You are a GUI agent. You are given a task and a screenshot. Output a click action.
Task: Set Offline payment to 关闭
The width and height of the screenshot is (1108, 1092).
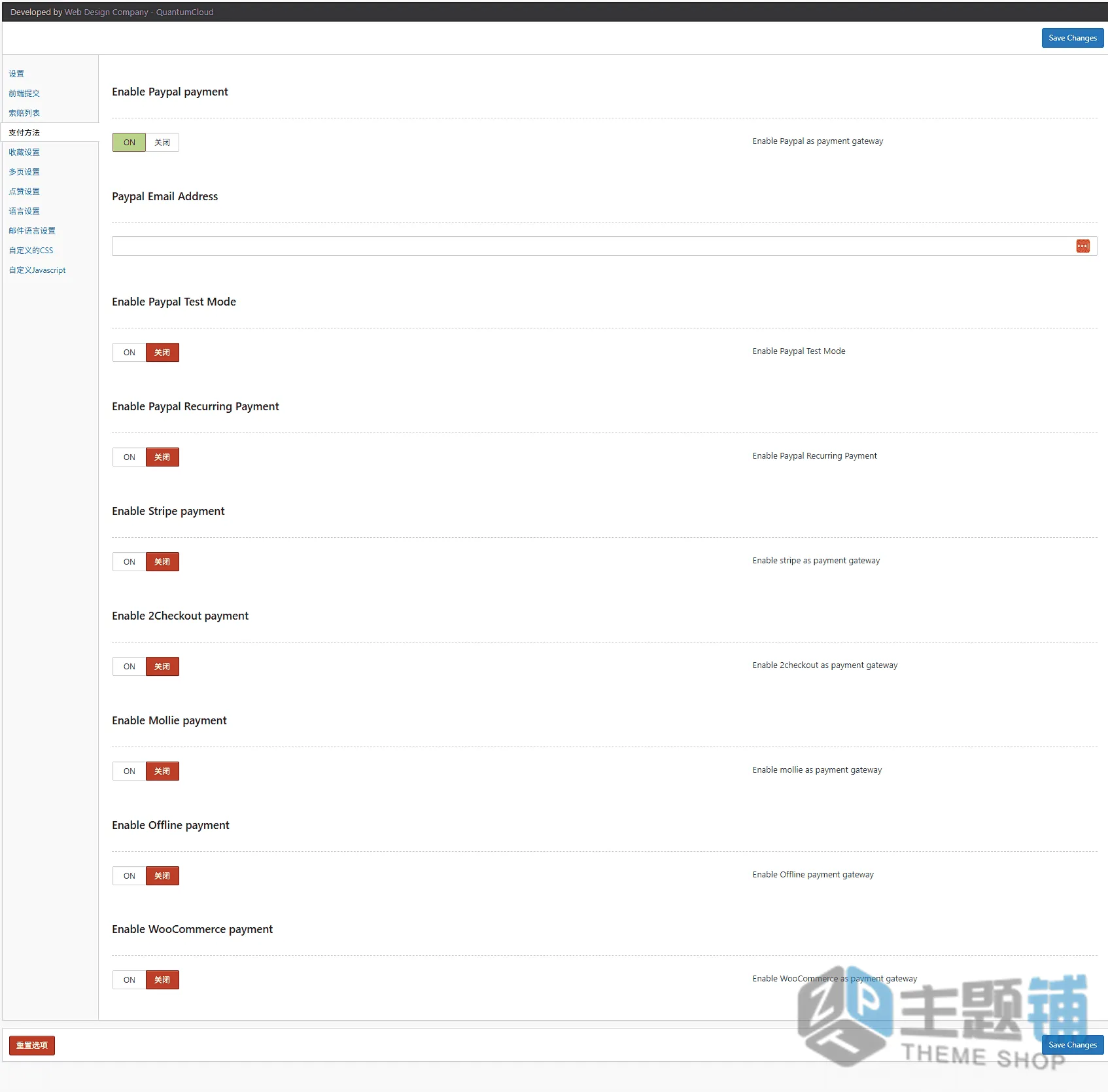coord(162,876)
